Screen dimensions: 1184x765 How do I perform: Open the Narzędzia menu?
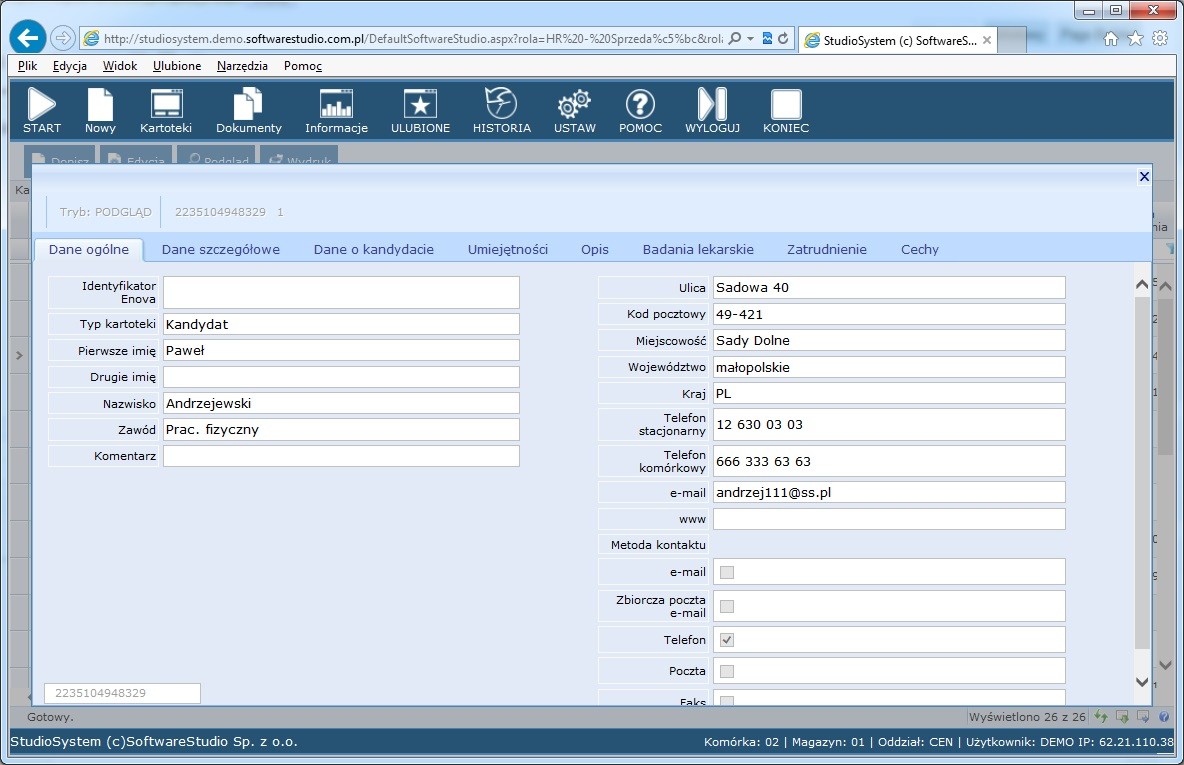coord(242,66)
